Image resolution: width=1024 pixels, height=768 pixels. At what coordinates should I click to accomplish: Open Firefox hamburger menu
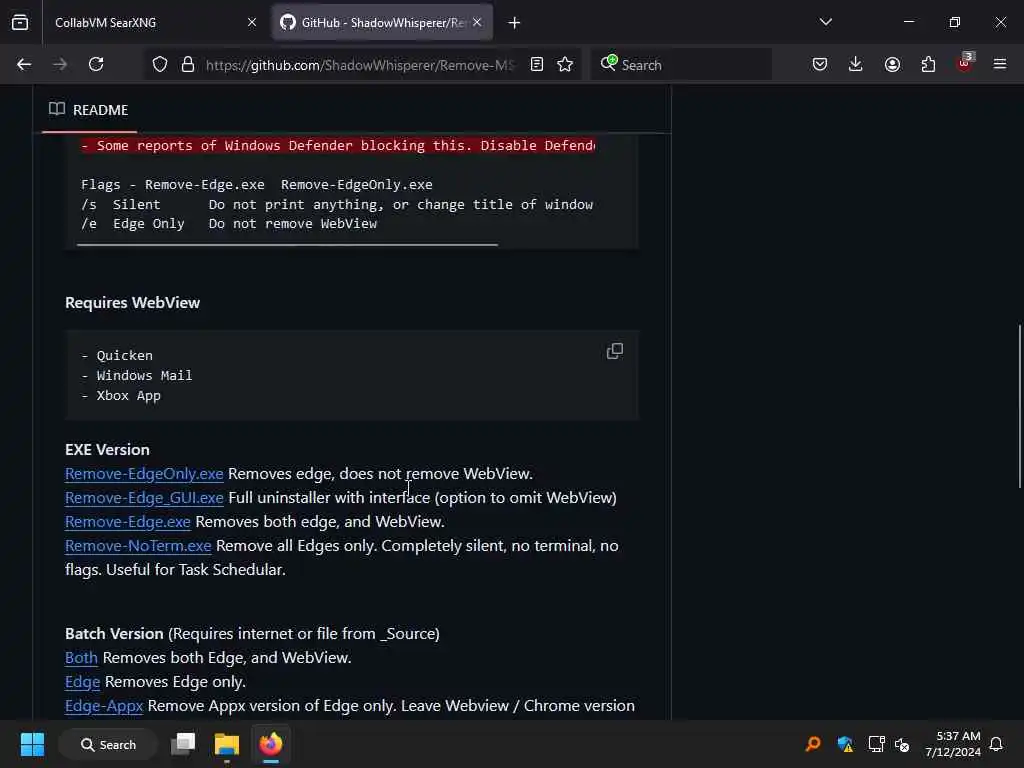point(1000,64)
